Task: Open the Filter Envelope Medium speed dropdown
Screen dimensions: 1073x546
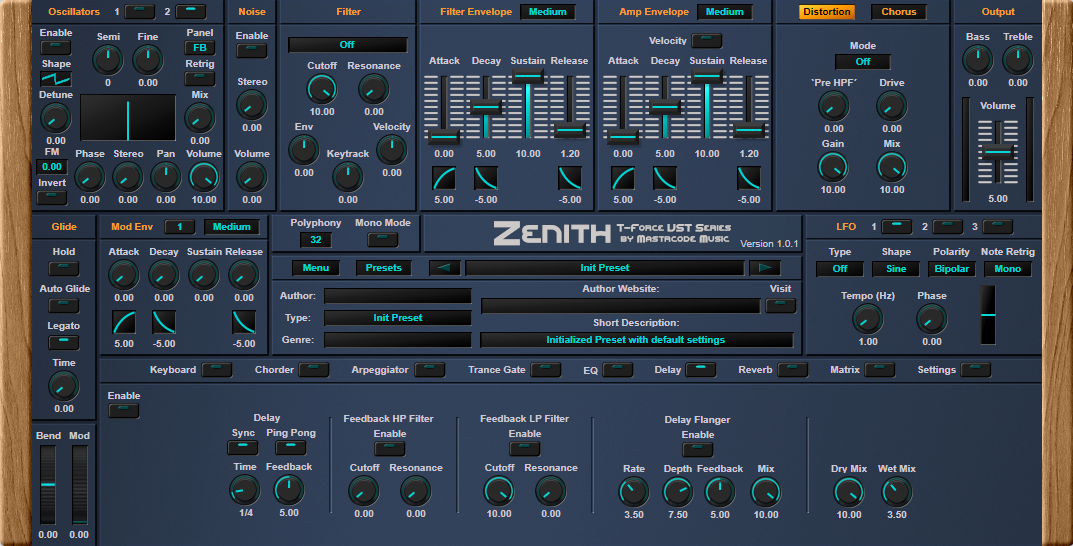Action: point(547,12)
